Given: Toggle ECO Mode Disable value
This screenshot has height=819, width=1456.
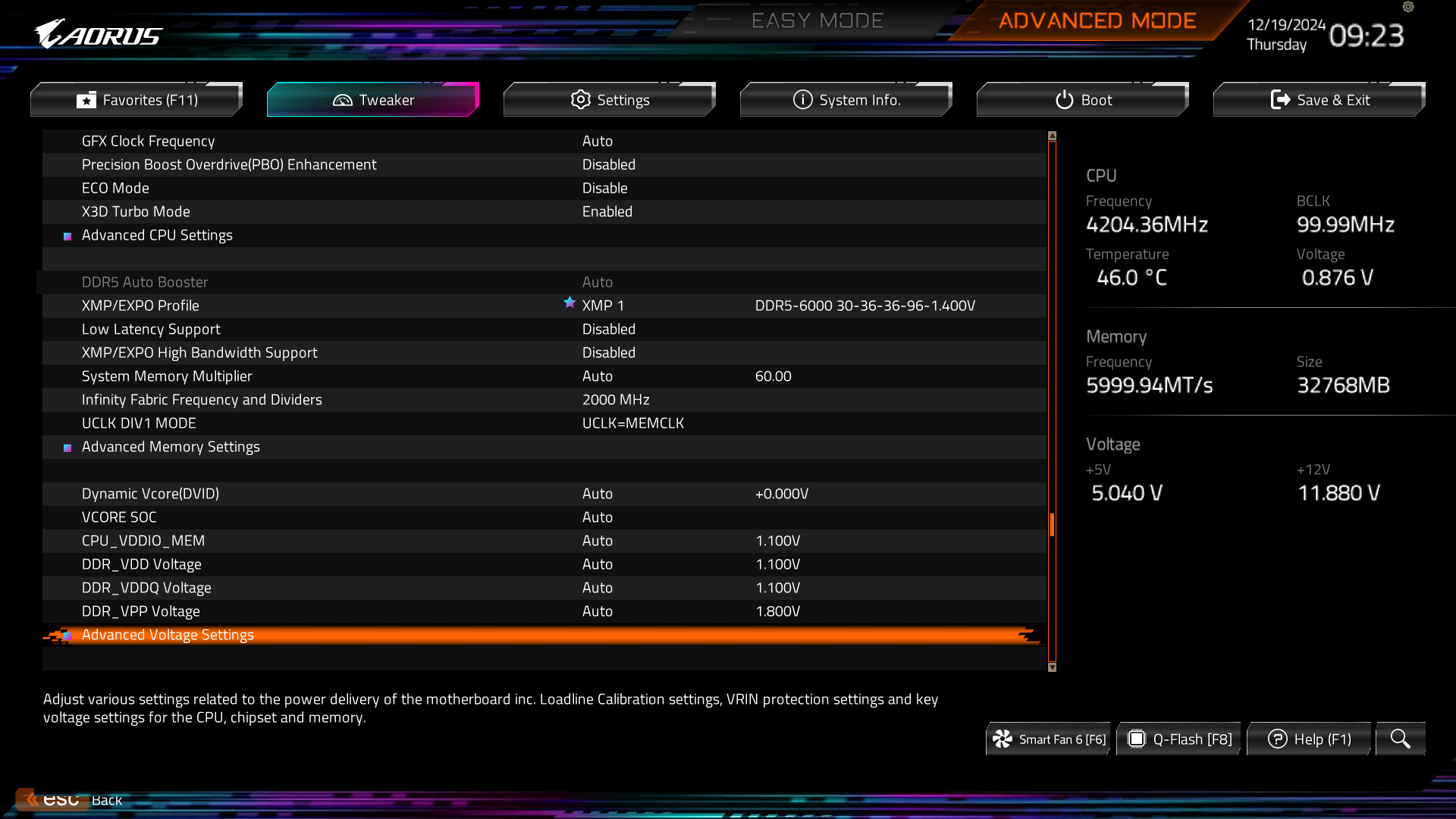Looking at the screenshot, I should pyautogui.click(x=604, y=188).
